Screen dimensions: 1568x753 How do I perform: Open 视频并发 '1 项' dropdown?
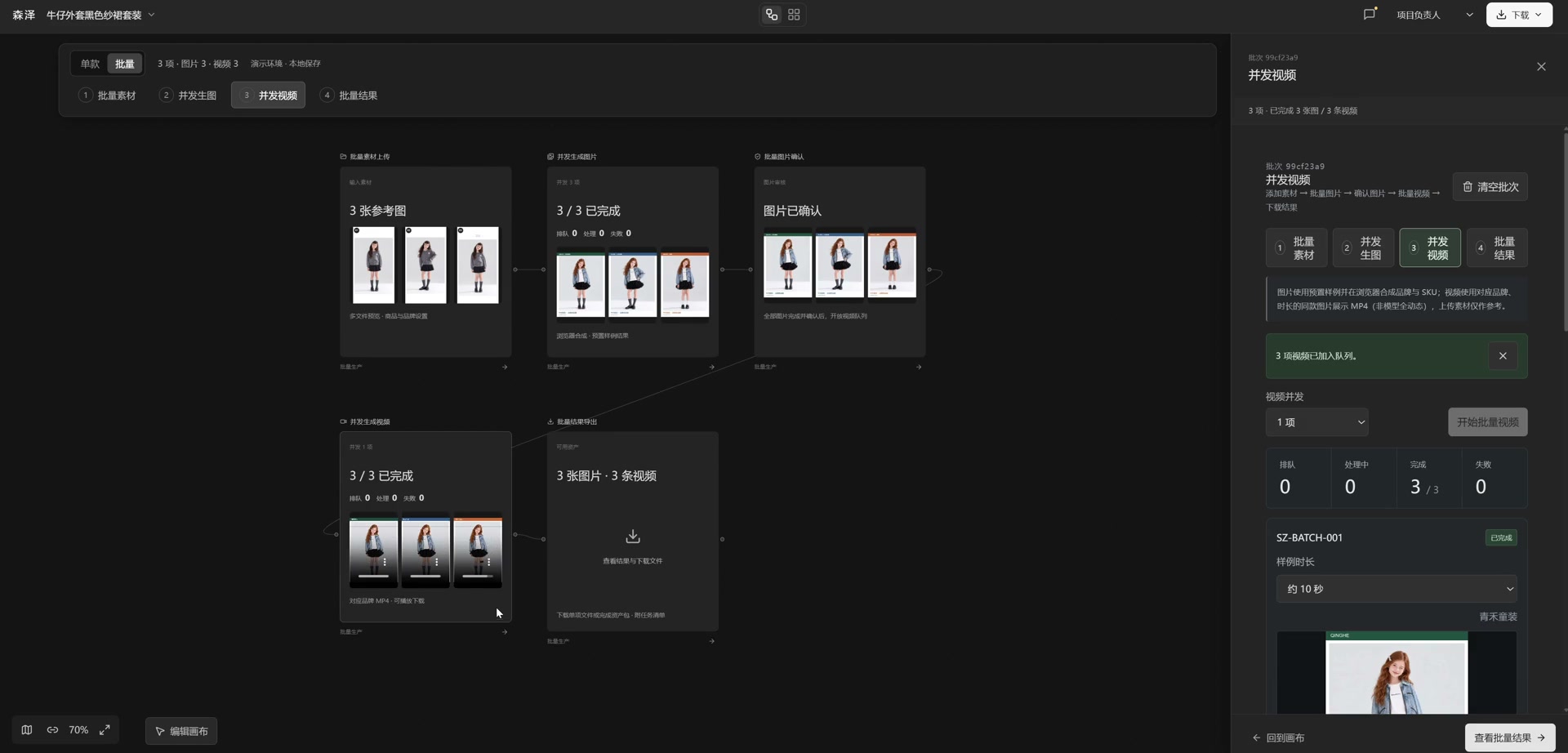point(1317,422)
